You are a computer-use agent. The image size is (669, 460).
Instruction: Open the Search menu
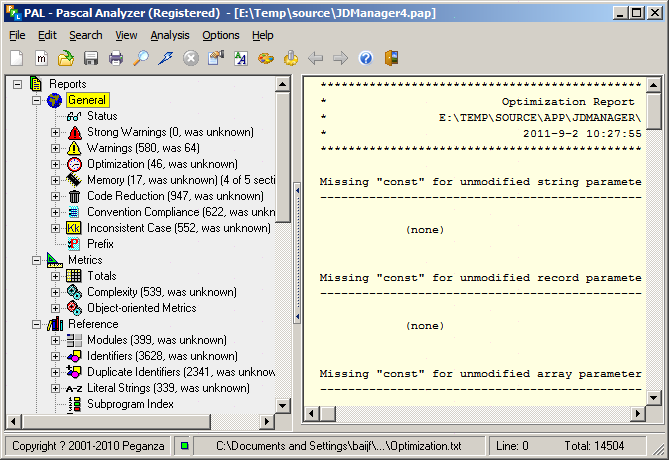tap(86, 35)
